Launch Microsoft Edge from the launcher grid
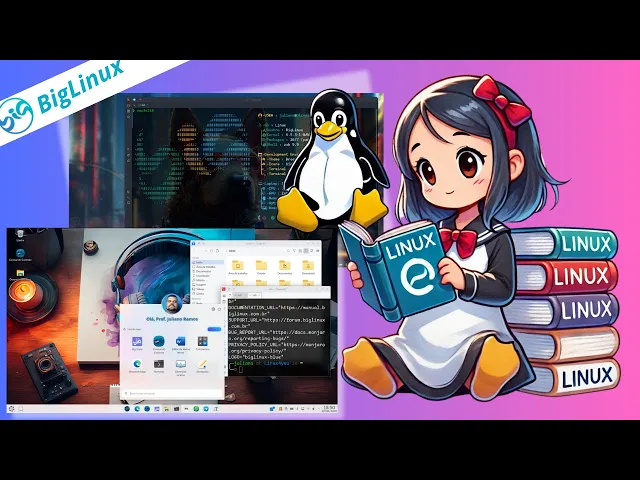640x480 pixels. pos(137,364)
